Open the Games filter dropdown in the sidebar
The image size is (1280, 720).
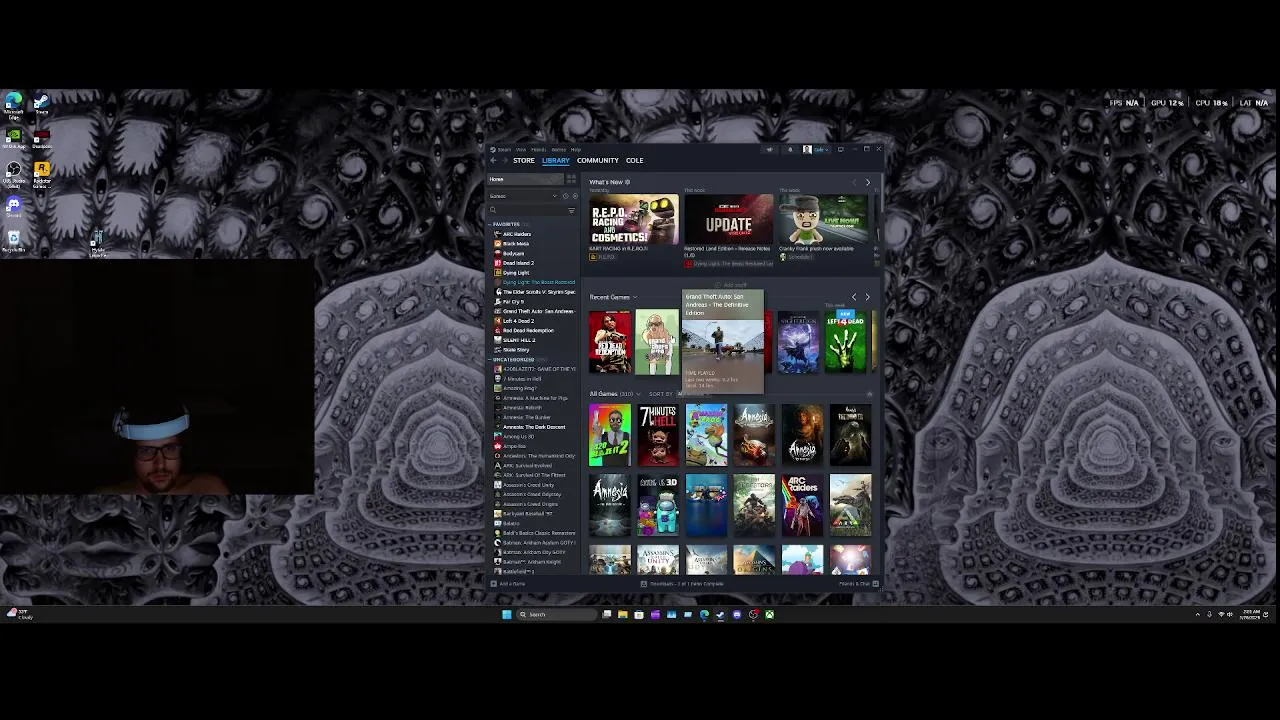(x=524, y=196)
